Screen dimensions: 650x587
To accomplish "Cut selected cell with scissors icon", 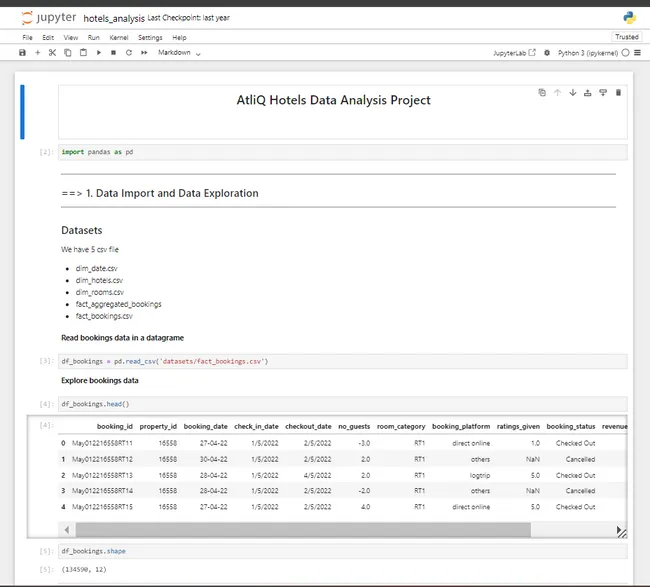I will pyautogui.click(x=52, y=53).
